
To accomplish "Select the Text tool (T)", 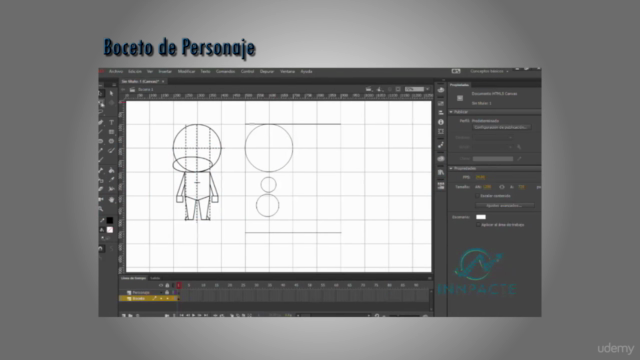I will [111, 122].
